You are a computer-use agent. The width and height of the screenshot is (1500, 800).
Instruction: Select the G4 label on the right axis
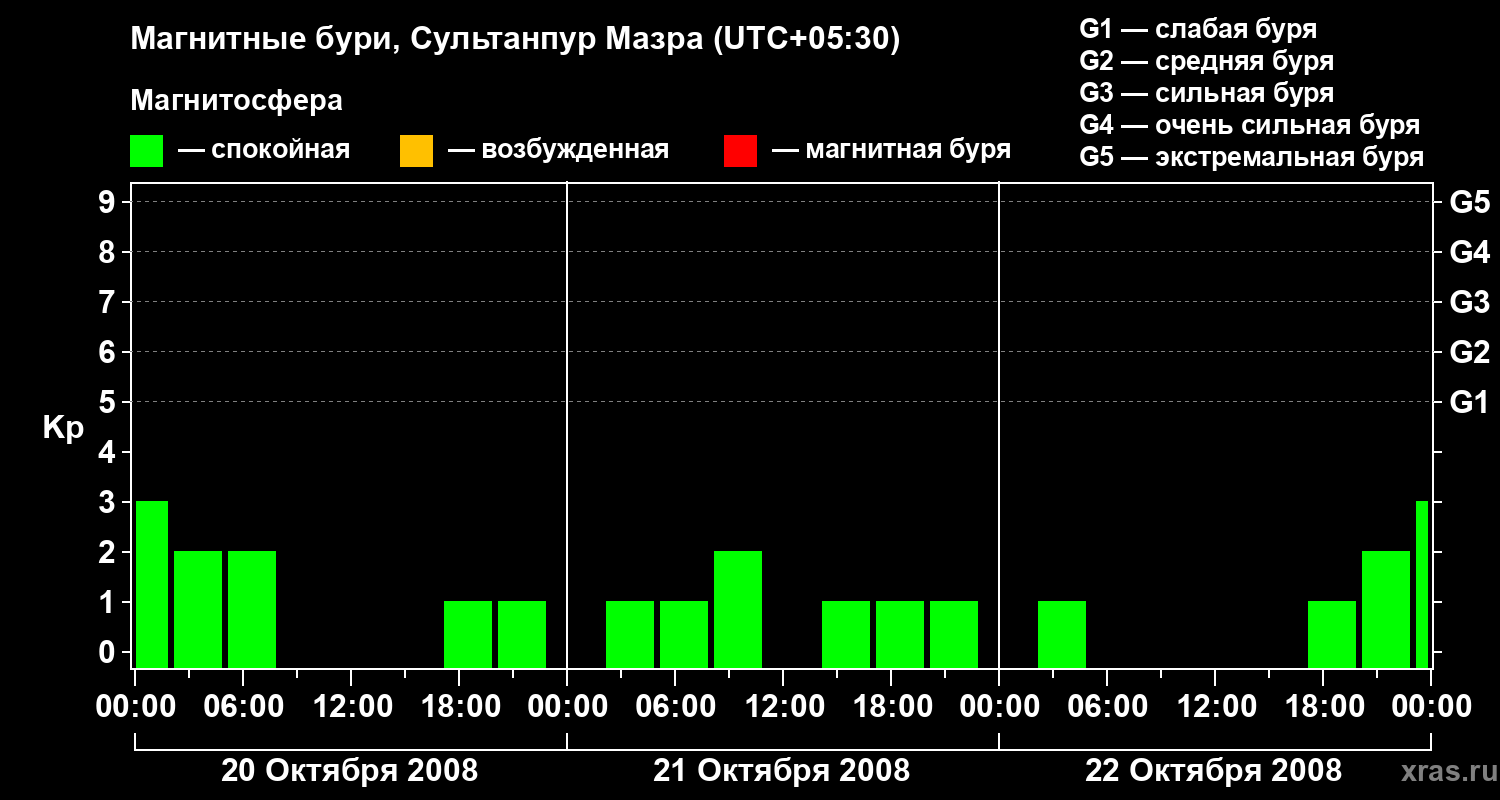pyautogui.click(x=1470, y=253)
